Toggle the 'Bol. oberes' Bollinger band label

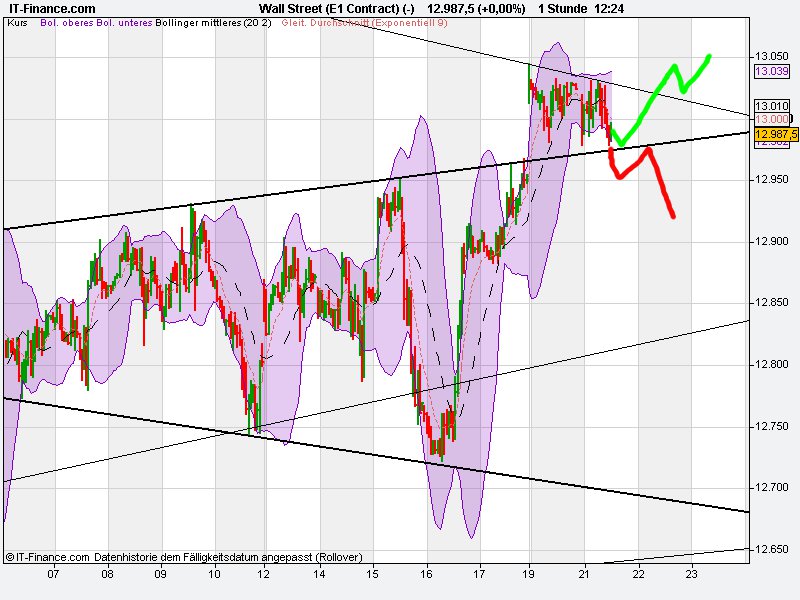coord(65,24)
